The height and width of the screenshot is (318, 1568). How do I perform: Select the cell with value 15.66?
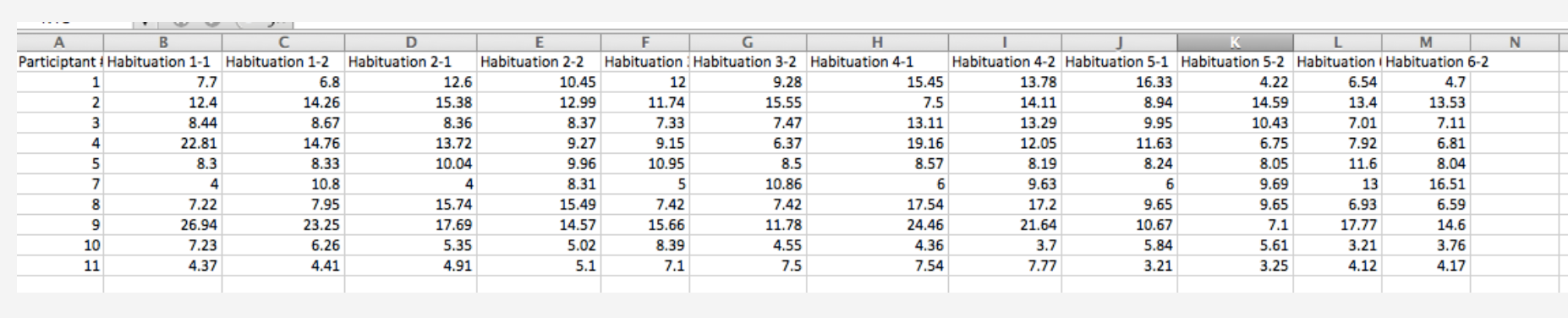tap(645, 225)
